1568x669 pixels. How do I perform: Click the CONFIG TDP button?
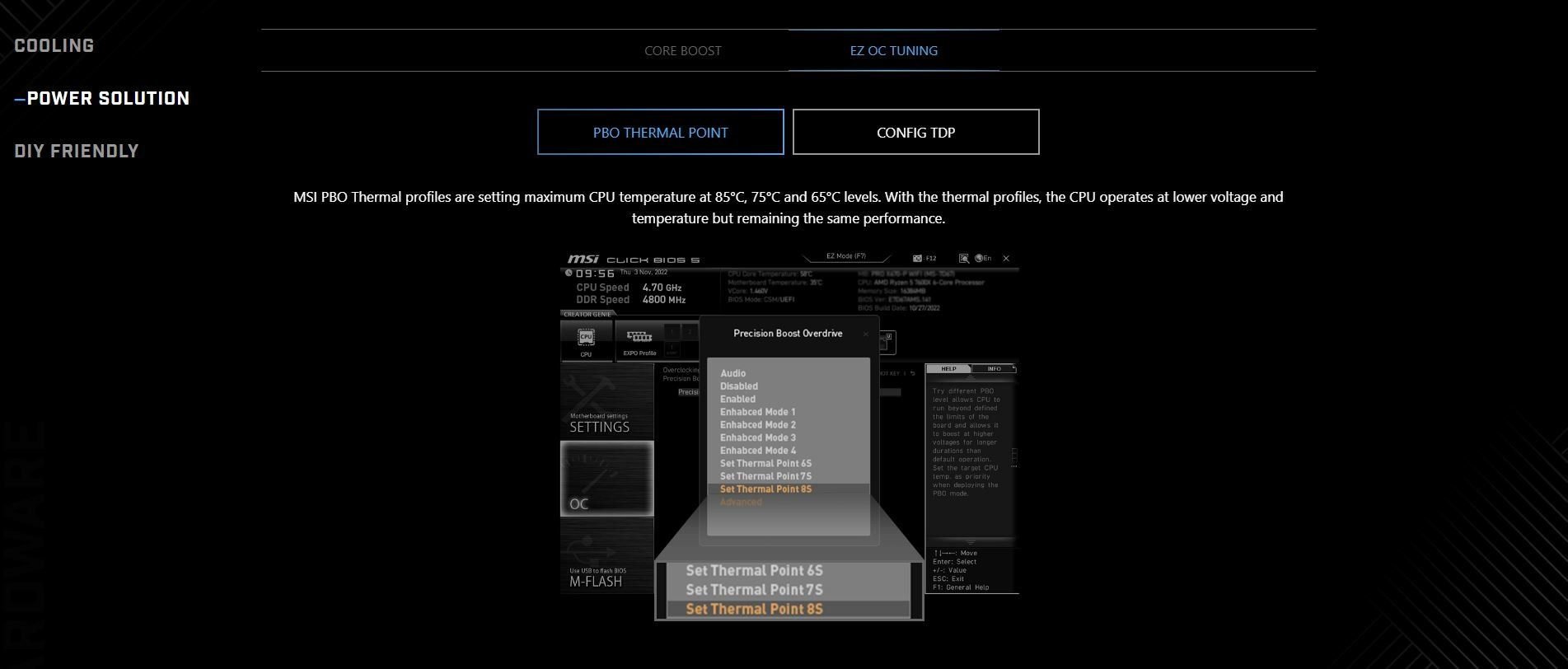(915, 132)
